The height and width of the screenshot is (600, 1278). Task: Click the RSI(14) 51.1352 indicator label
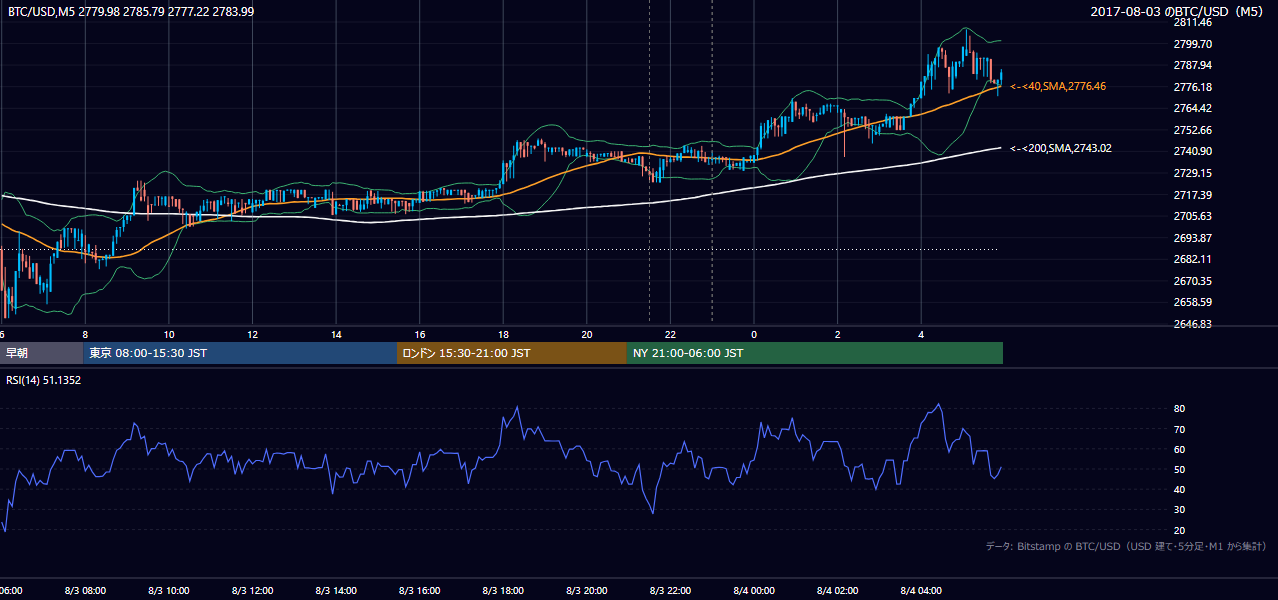click(x=44, y=380)
